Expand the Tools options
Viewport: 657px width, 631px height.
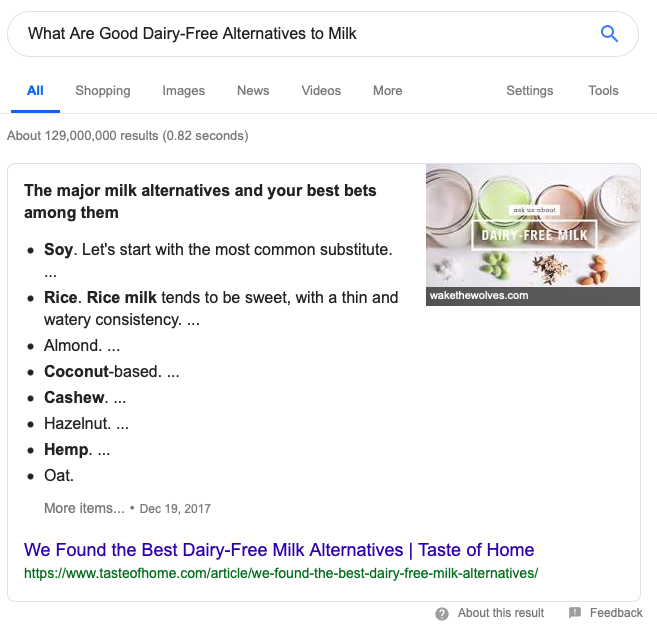(x=603, y=91)
